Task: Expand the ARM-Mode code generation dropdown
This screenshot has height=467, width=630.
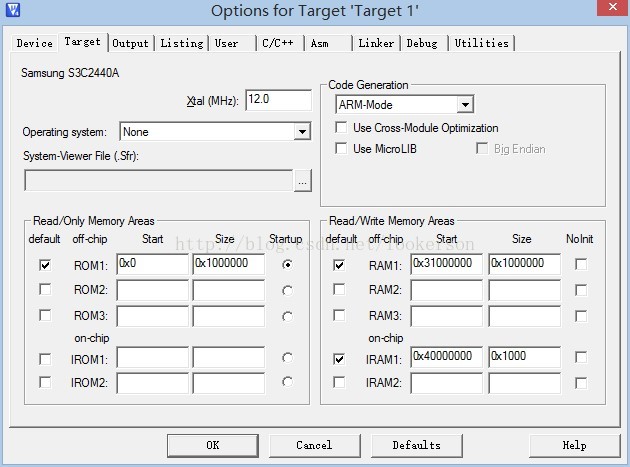Action: point(465,104)
